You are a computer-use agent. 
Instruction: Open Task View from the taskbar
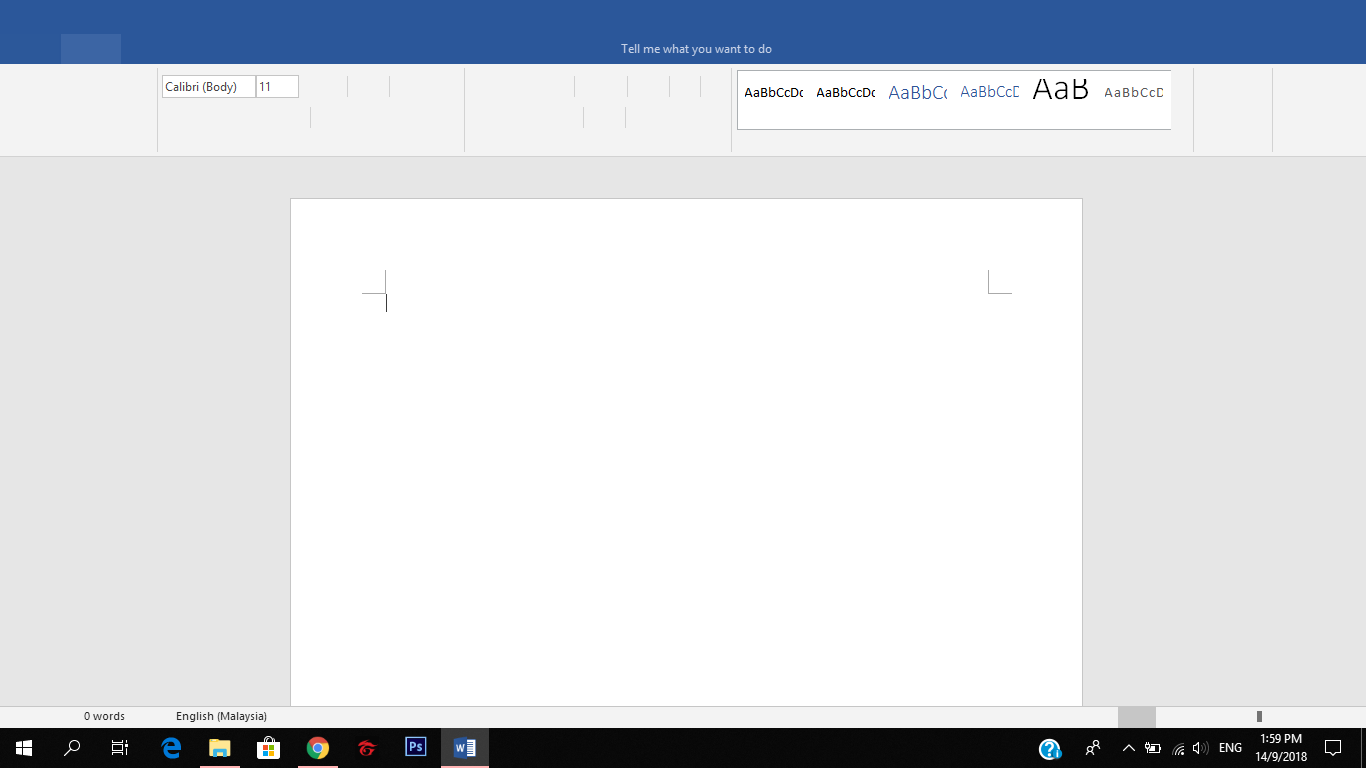coord(120,747)
